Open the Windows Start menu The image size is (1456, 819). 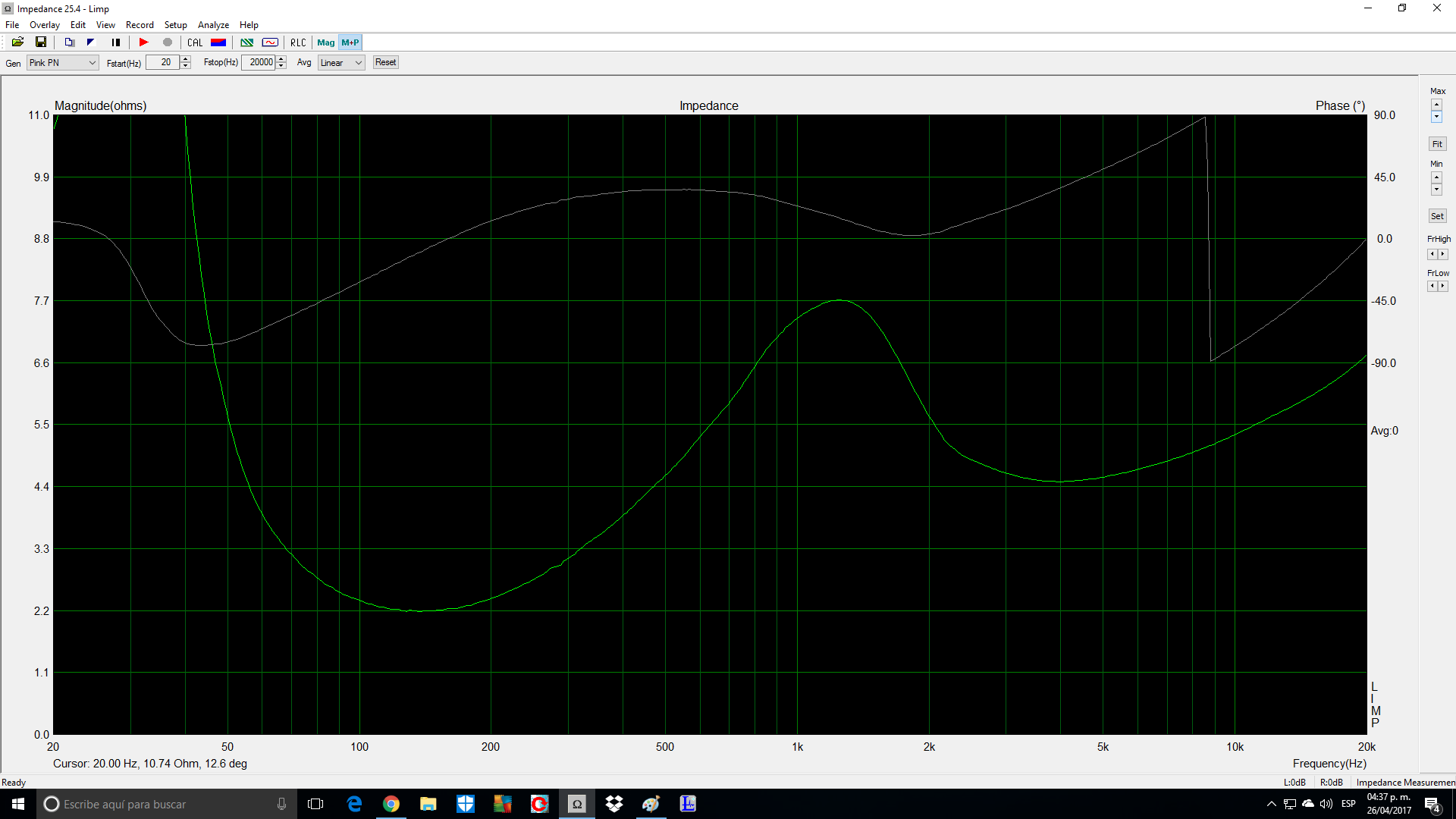click(x=18, y=804)
